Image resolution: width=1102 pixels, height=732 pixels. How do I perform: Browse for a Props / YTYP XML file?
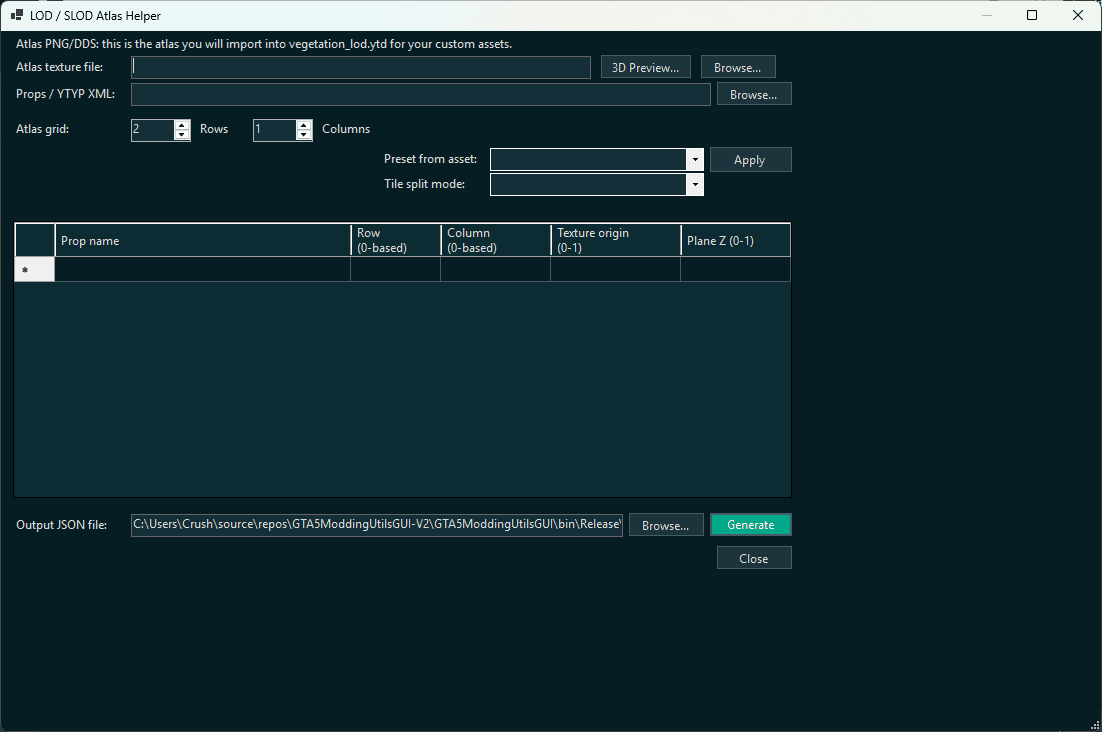[753, 93]
